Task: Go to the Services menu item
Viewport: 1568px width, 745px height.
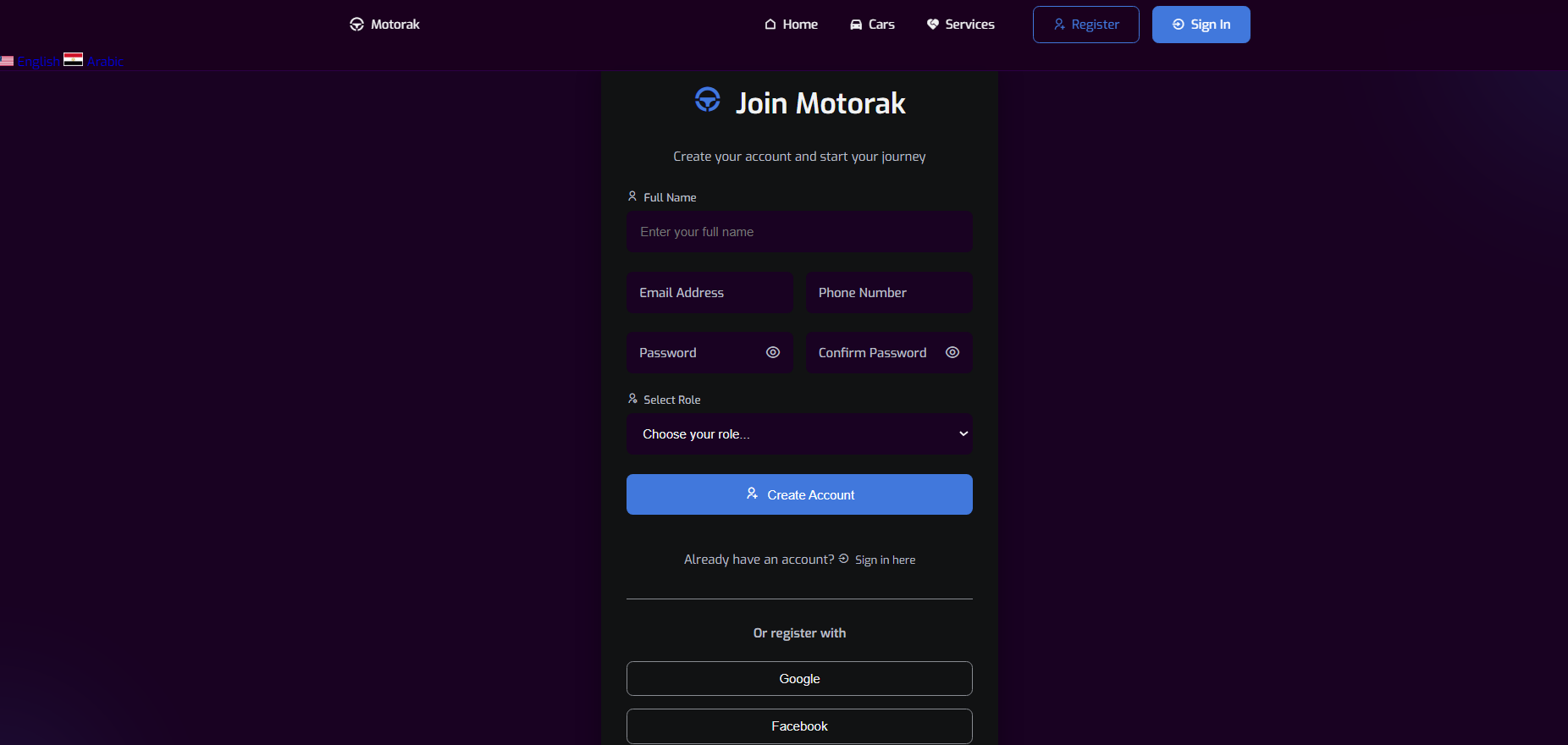Action: coord(961,25)
